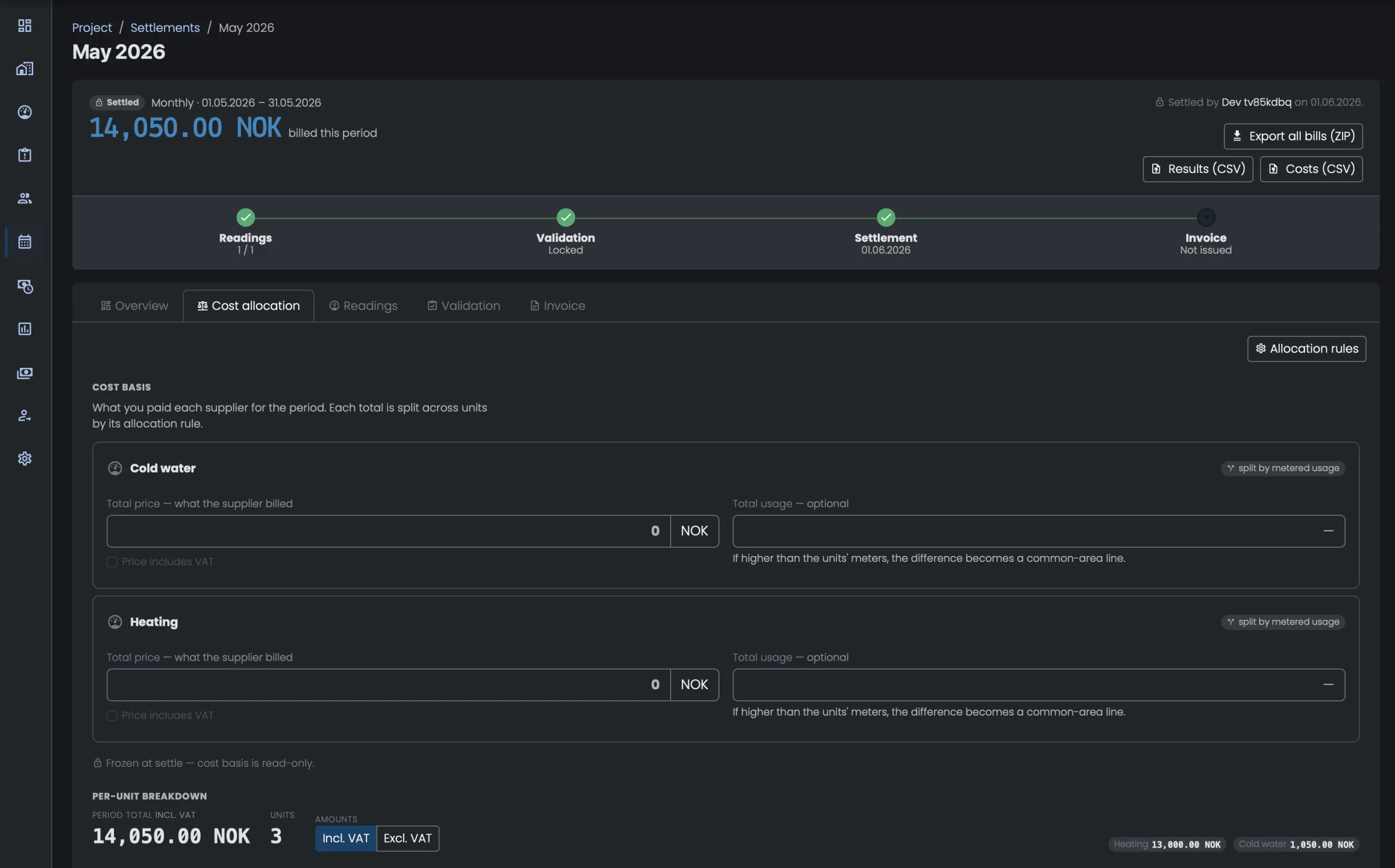Click the Cold water gauge icon
Screen dimensions: 1395x868
click(x=115, y=468)
